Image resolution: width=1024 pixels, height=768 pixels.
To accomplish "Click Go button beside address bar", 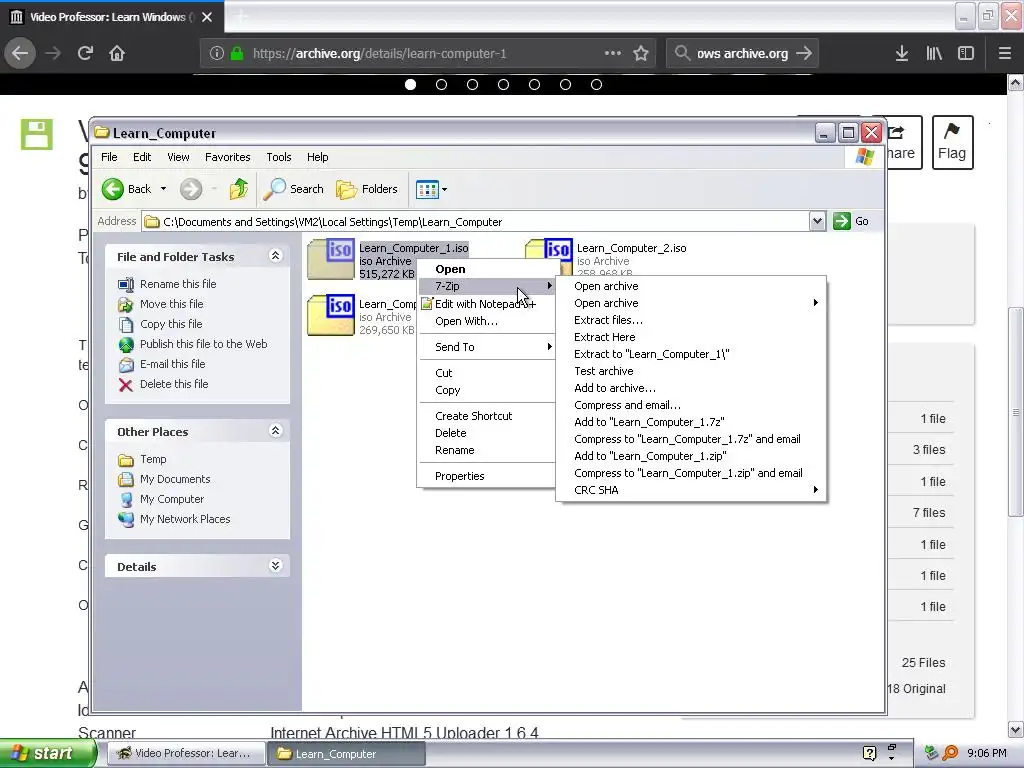I will [852, 221].
